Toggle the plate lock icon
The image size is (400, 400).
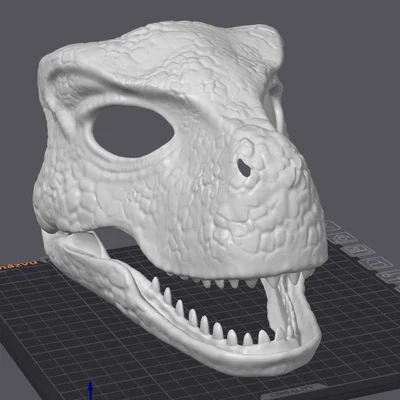(375, 263)
